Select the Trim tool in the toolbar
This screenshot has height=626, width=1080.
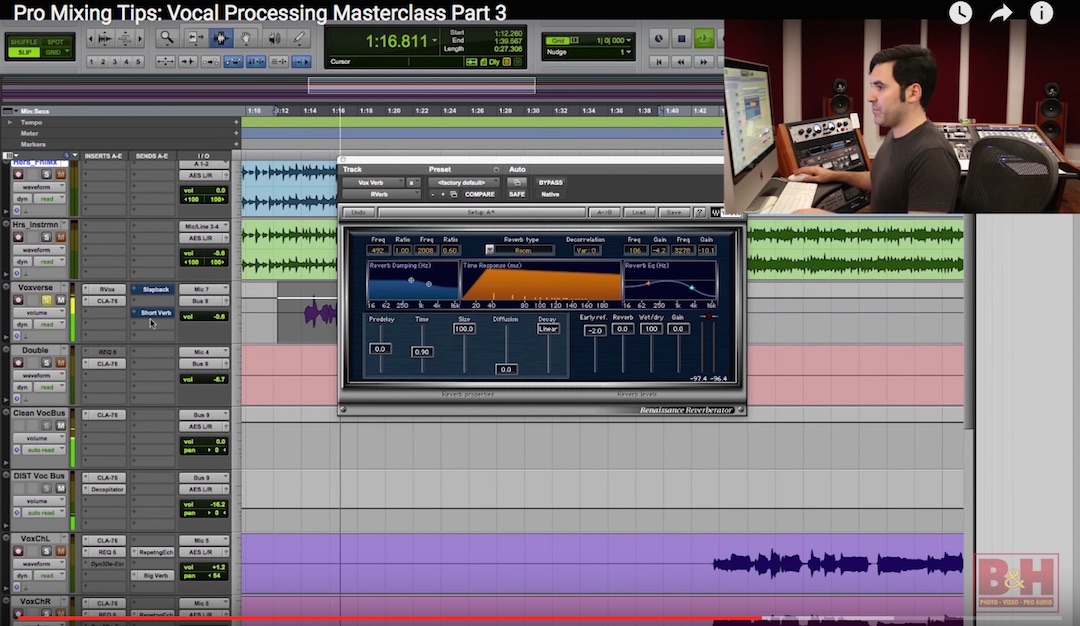coord(195,37)
